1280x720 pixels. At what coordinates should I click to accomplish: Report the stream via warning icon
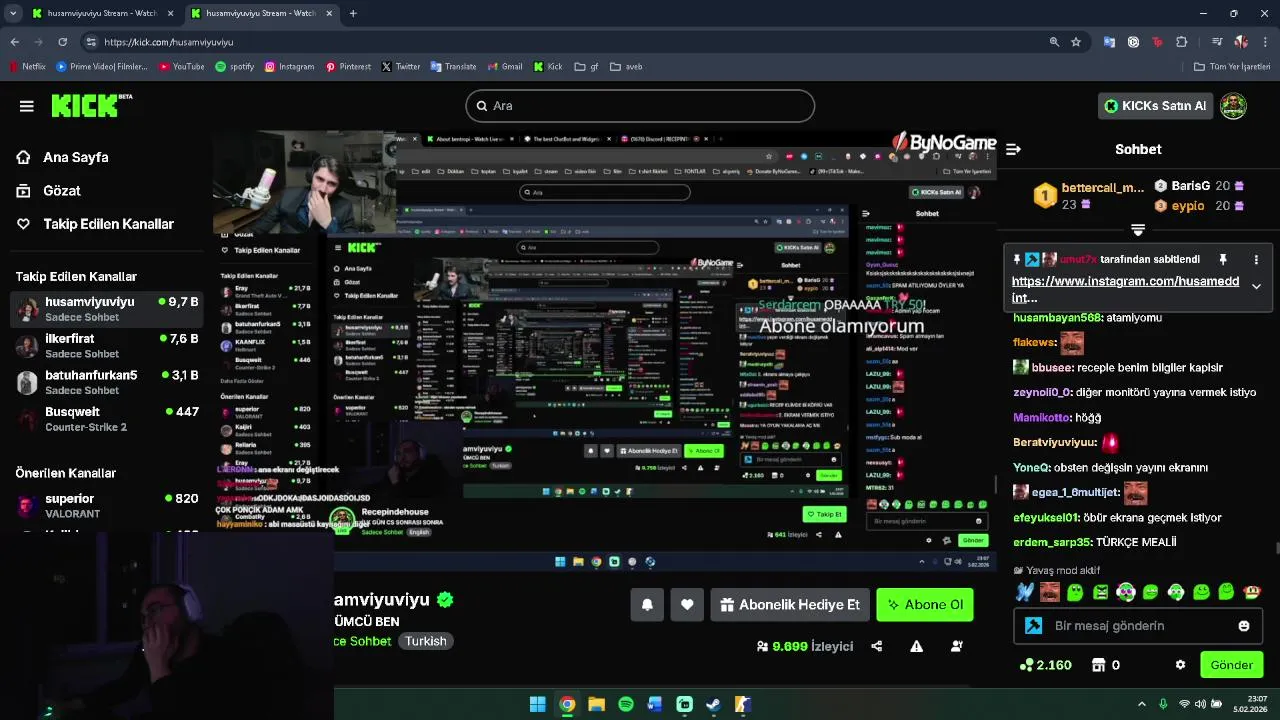pos(916,646)
